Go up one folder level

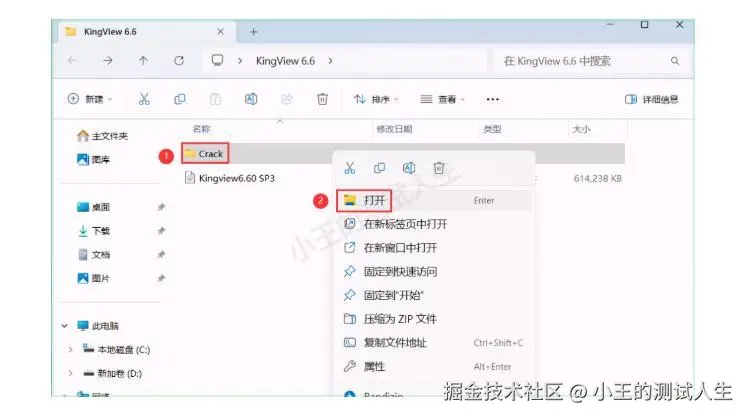coord(143,60)
